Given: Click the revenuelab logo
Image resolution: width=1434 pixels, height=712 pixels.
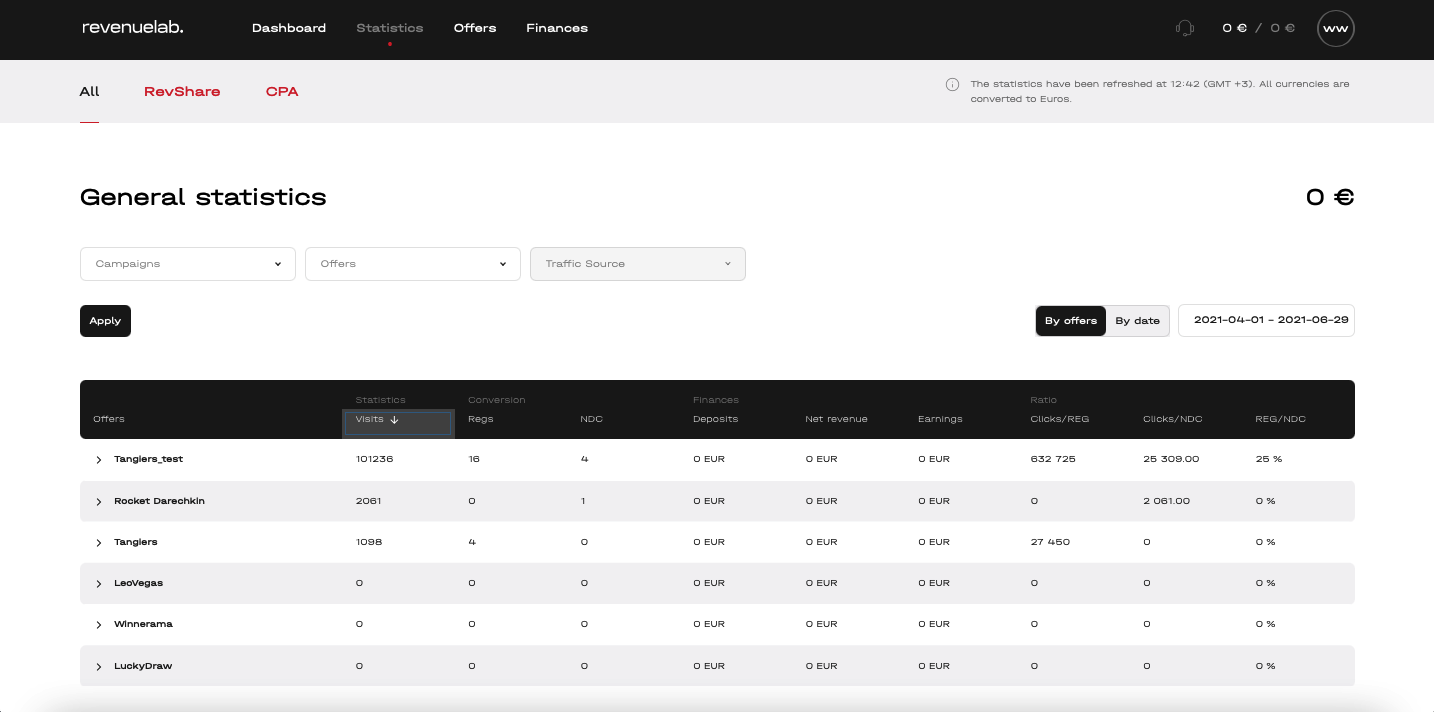Looking at the screenshot, I should pos(132,28).
